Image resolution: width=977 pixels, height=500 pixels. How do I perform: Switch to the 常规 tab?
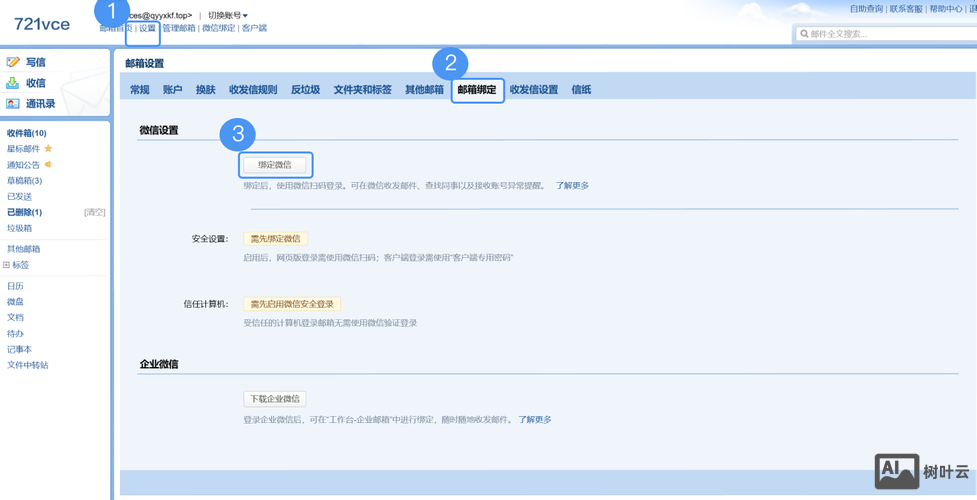click(x=140, y=90)
